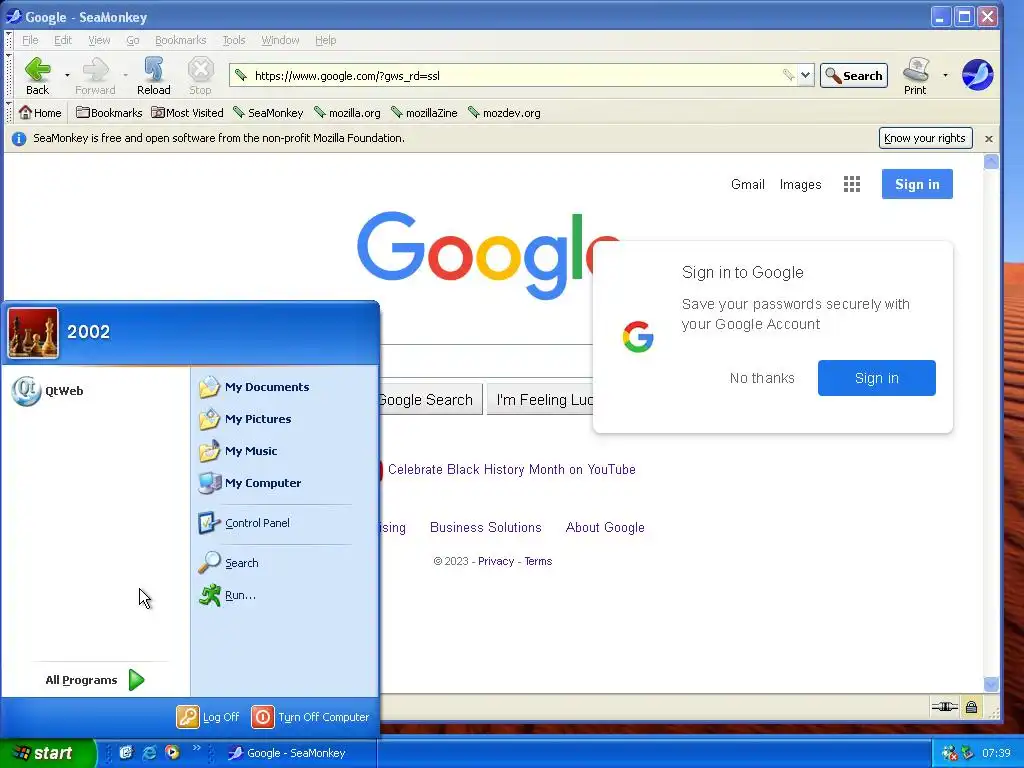Click the Forward arrow icon
Viewport: 1024px width, 768px height.
pos(95,69)
